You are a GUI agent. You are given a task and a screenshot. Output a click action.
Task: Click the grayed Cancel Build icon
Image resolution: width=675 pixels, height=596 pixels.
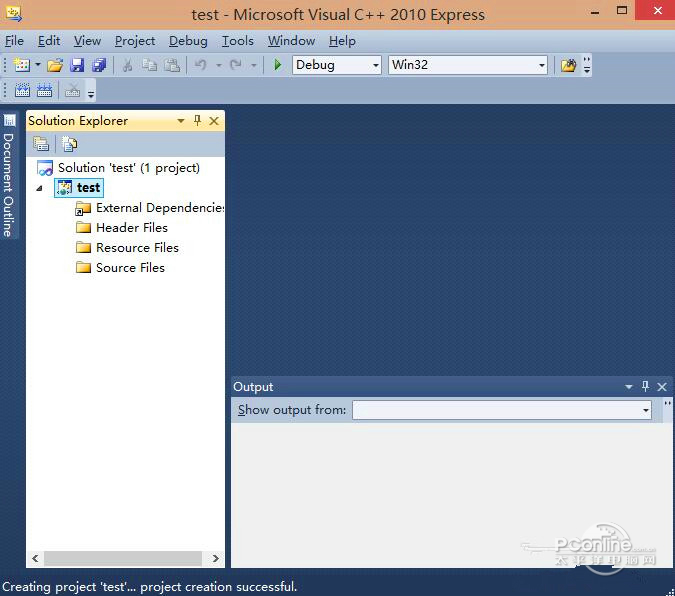(x=72, y=90)
